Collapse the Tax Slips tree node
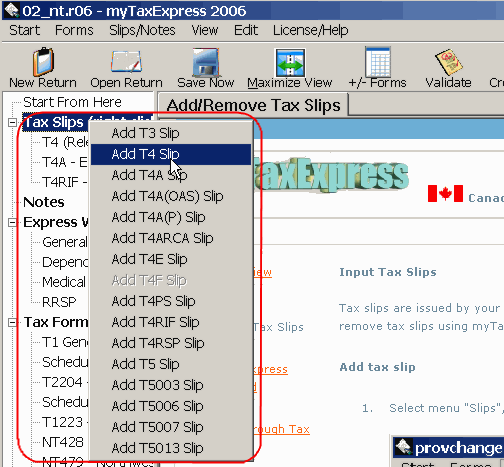The height and width of the screenshot is (467, 504). pos(12,123)
